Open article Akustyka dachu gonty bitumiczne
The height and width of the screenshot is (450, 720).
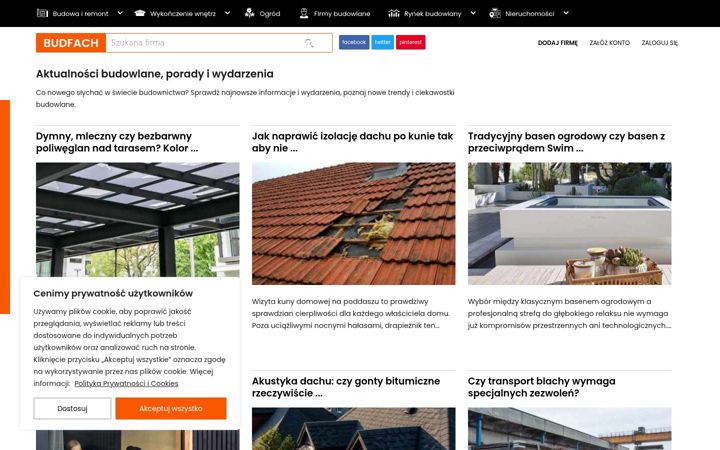pyautogui.click(x=346, y=387)
